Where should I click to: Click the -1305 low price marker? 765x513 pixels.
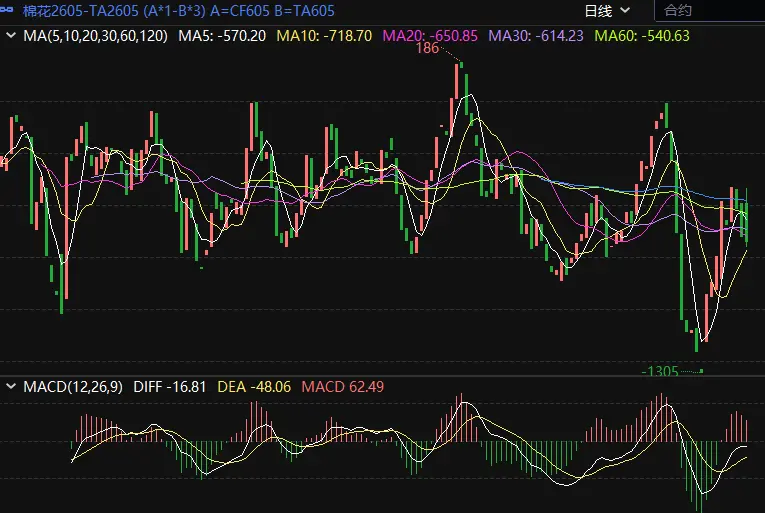point(659,371)
